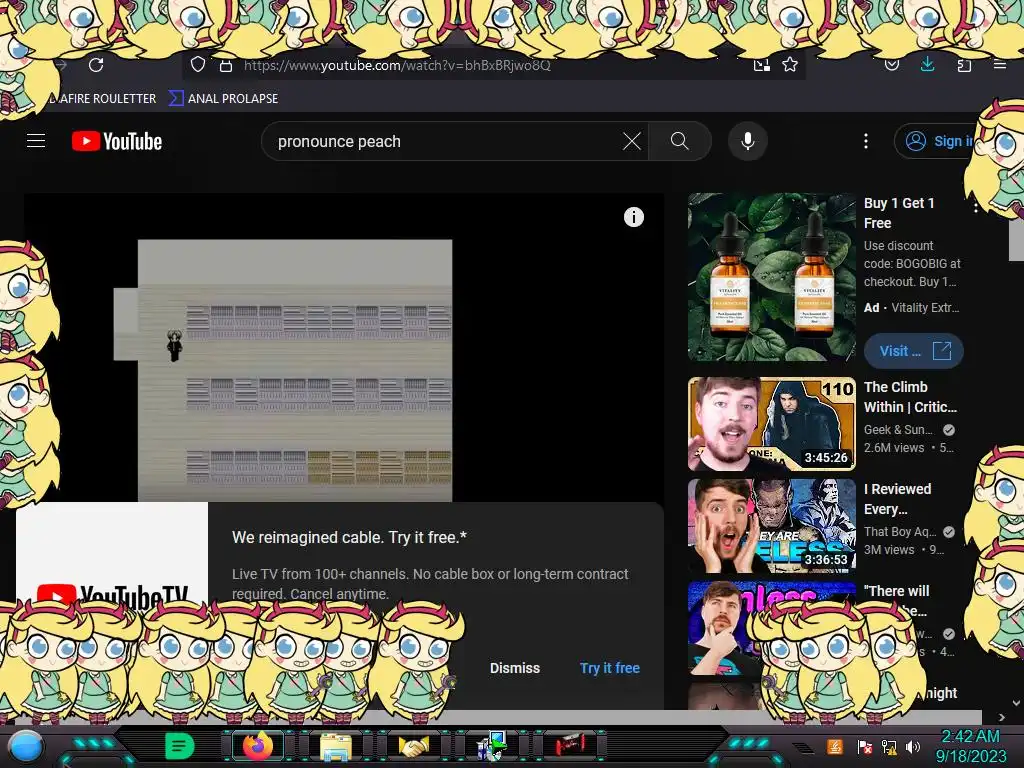The height and width of the screenshot is (768, 1024).
Task: Open That Boy Aq... channel name
Action: (900, 532)
